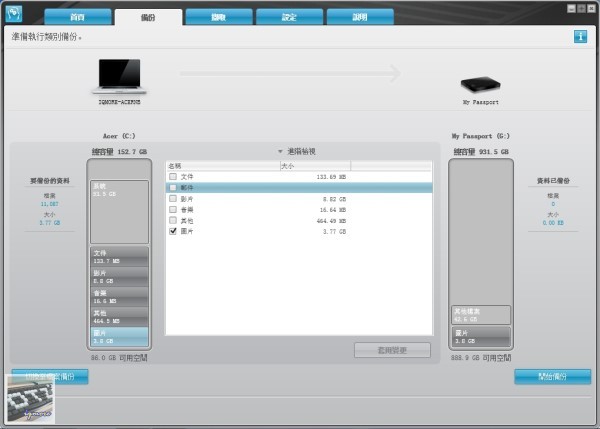The image size is (600, 429).
Task: Tick the 文件 category checkbox
Action: 173,176
